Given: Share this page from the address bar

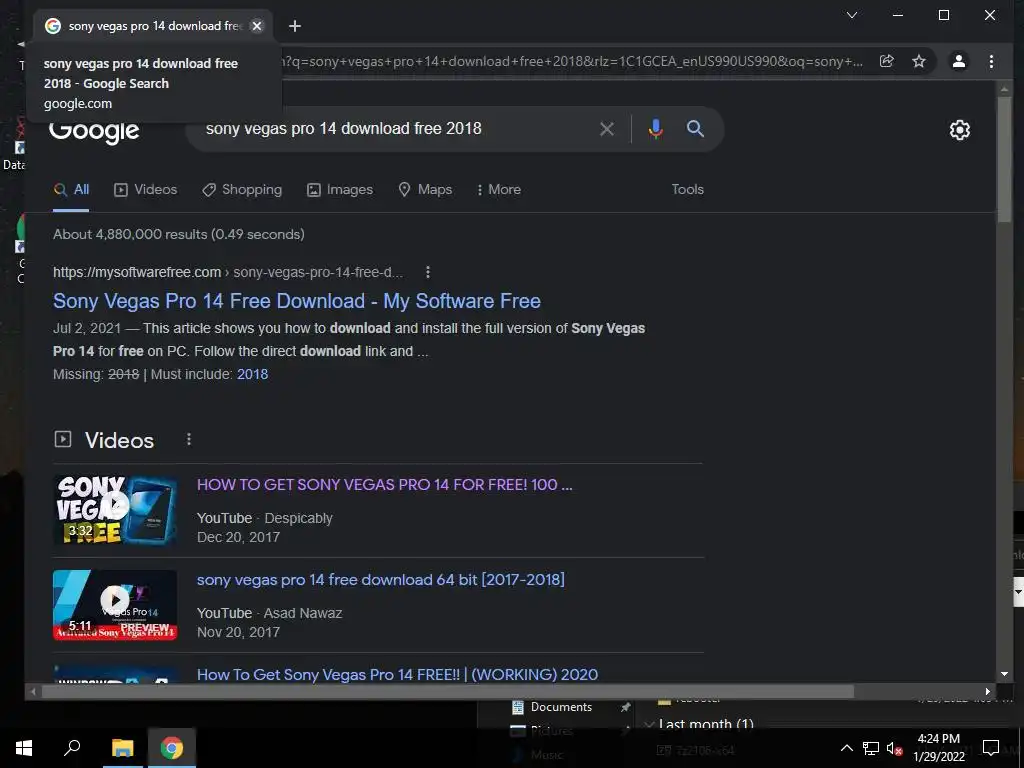Looking at the screenshot, I should tap(886, 61).
